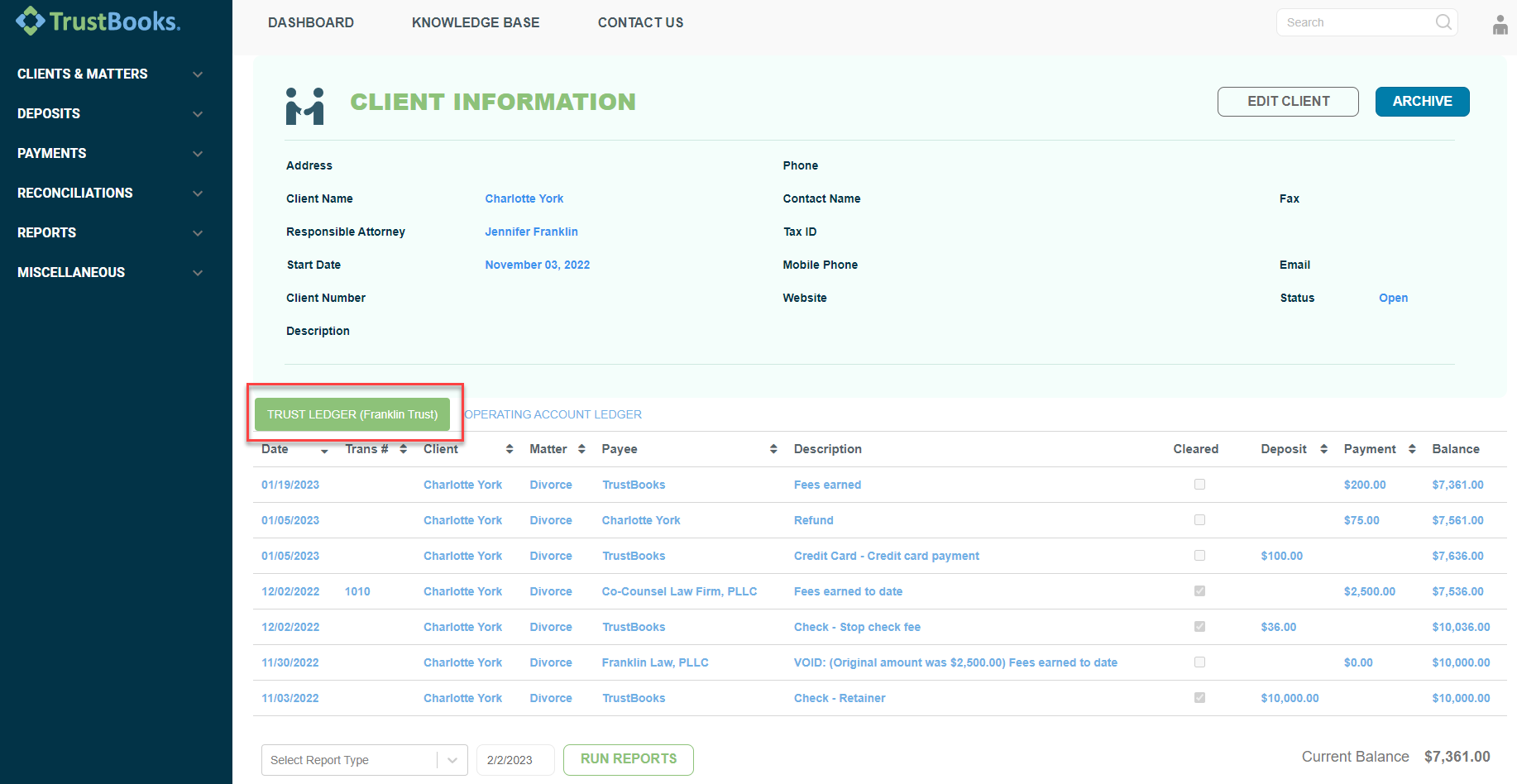Expand the Reconciliations sidebar menu
This screenshot has height=784, width=1517.
point(111,194)
